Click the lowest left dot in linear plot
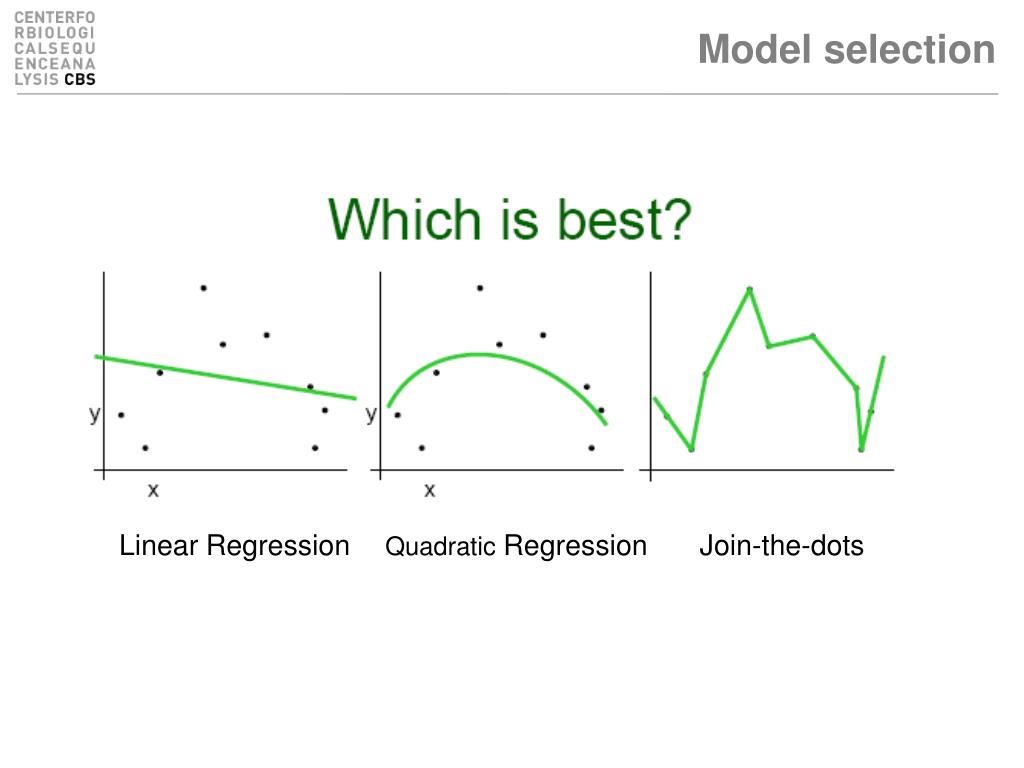 145,448
